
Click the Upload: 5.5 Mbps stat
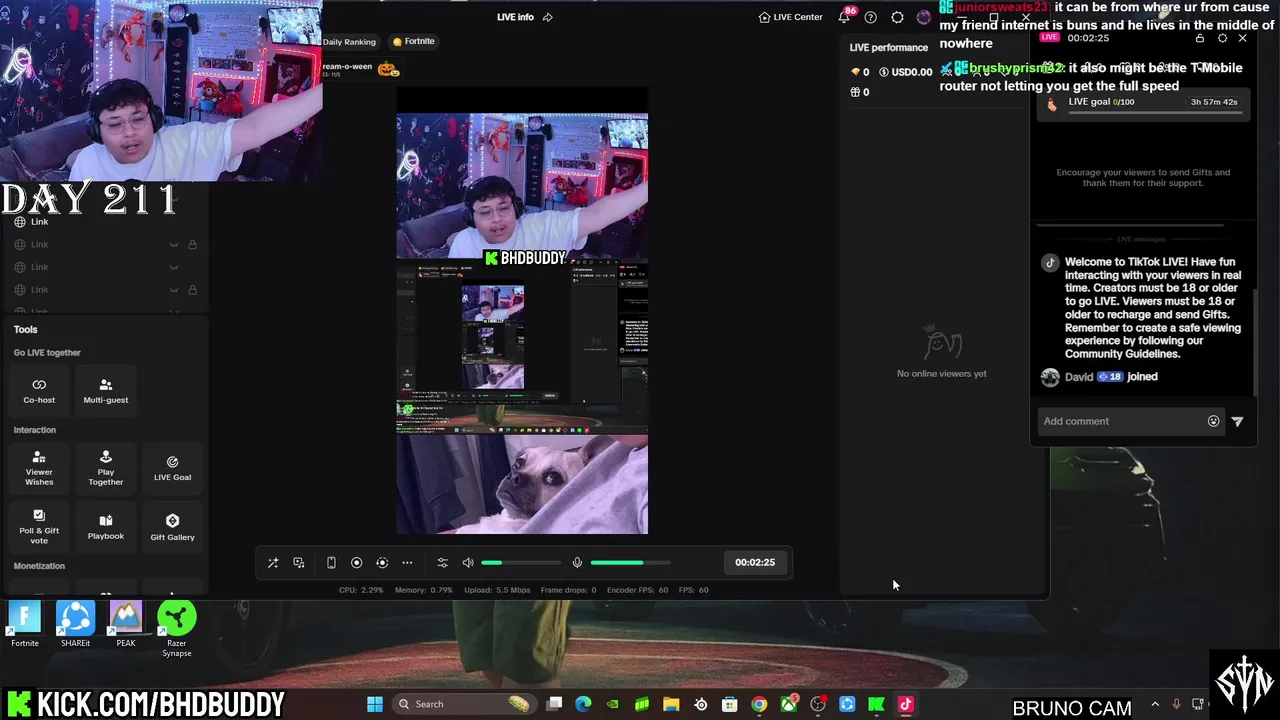pos(497,590)
